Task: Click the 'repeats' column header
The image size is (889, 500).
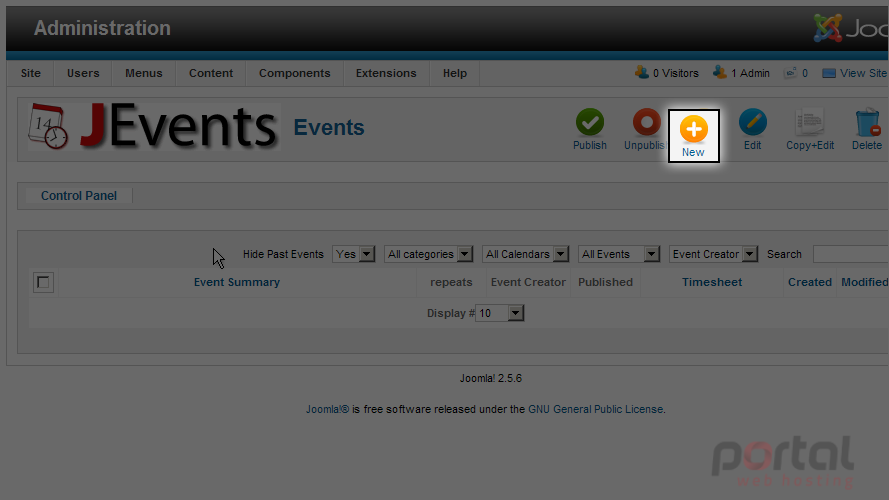Action: [x=451, y=282]
